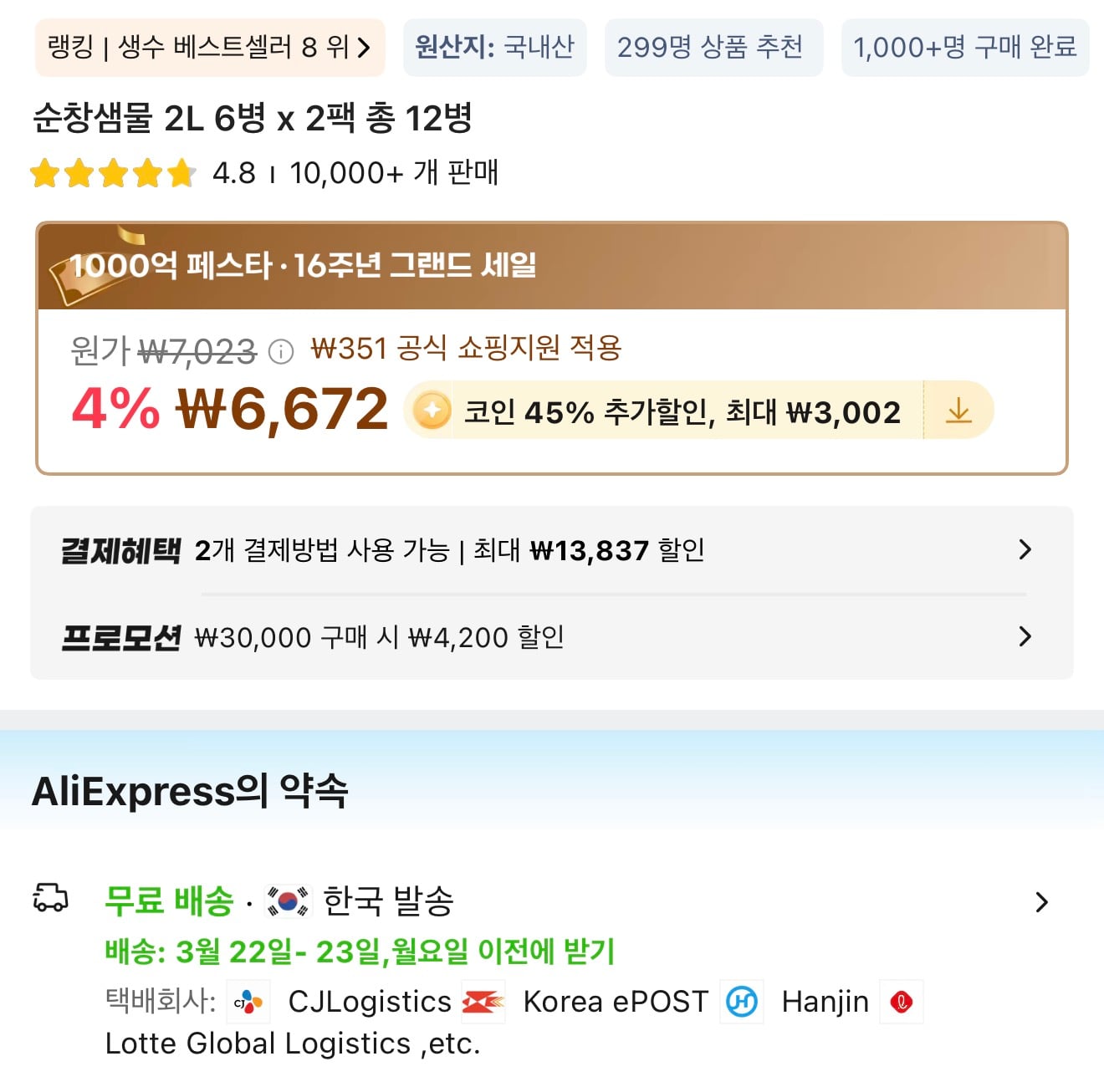
Task: Tap the Korean flag icon
Action: click(x=288, y=901)
